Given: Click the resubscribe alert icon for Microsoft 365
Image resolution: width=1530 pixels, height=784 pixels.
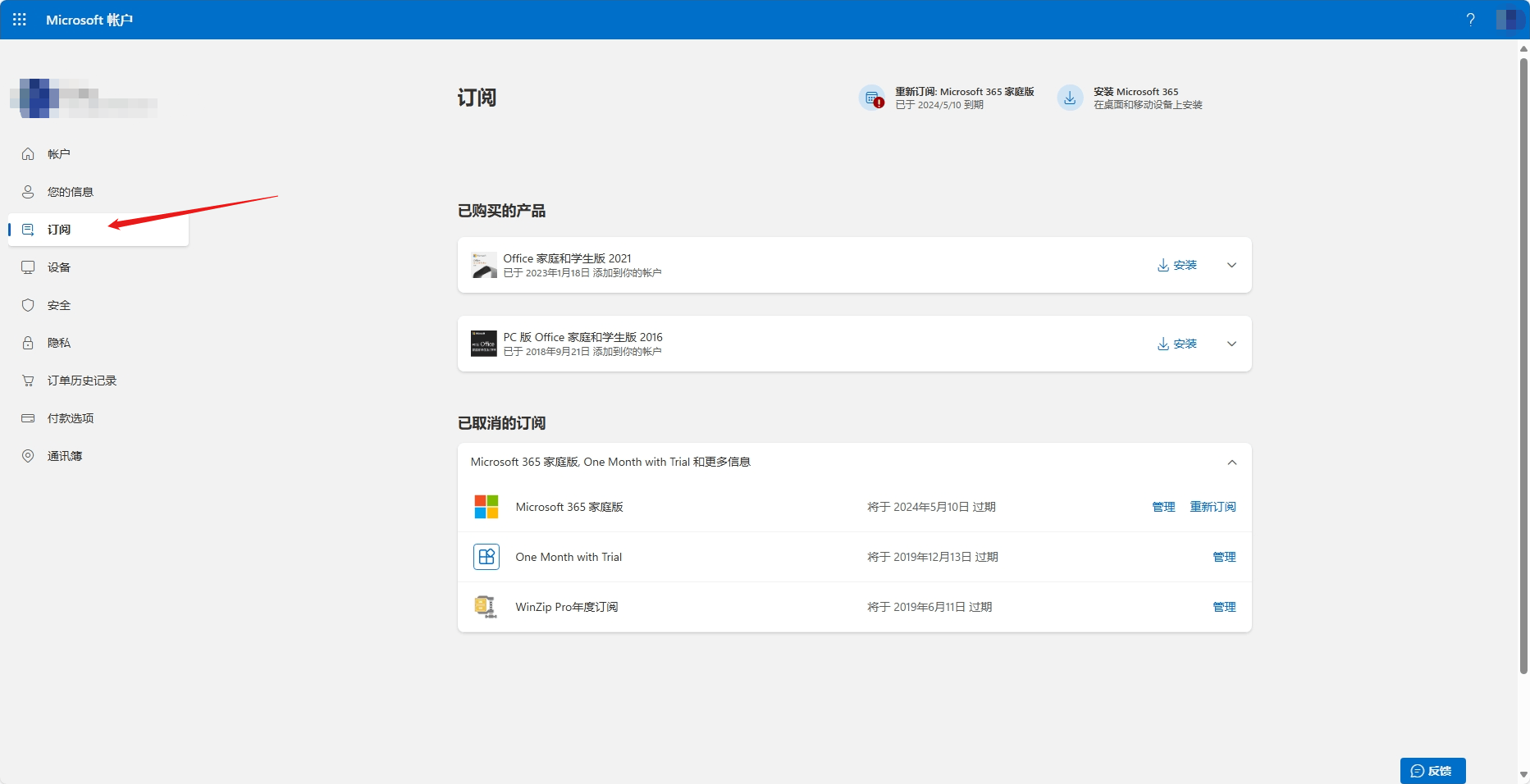Looking at the screenshot, I should click(x=872, y=98).
